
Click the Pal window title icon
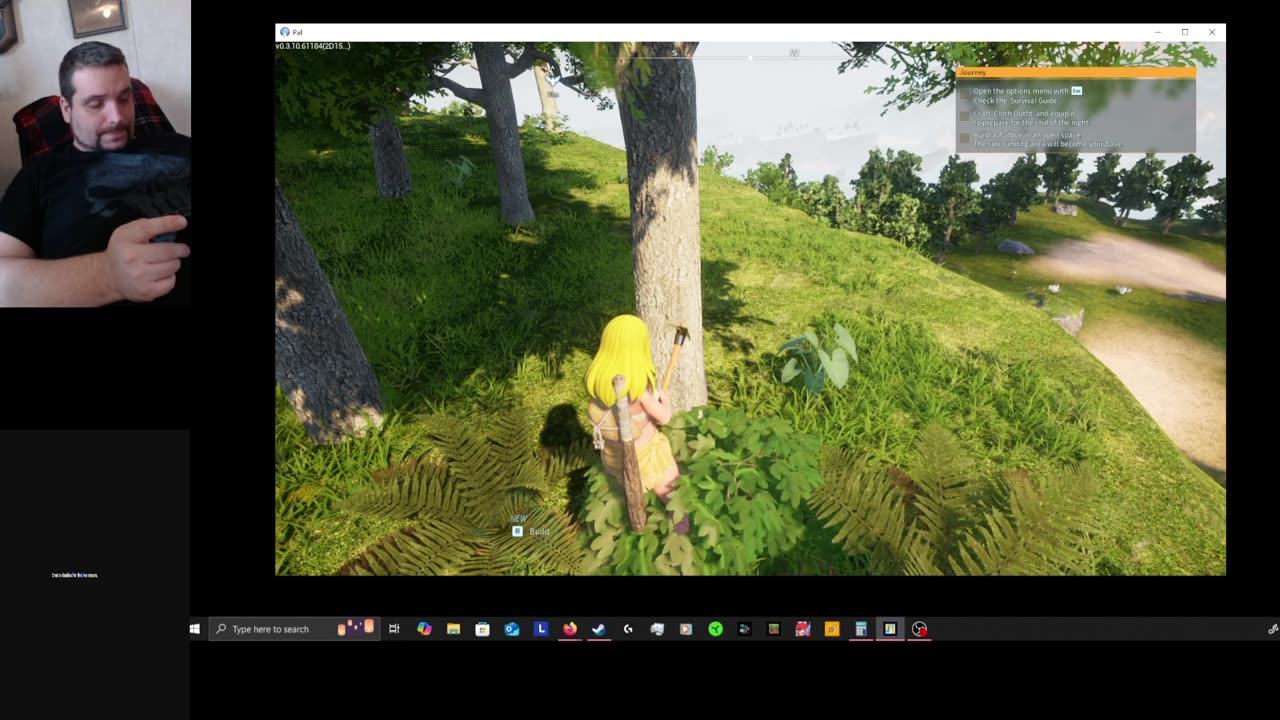[x=285, y=32]
